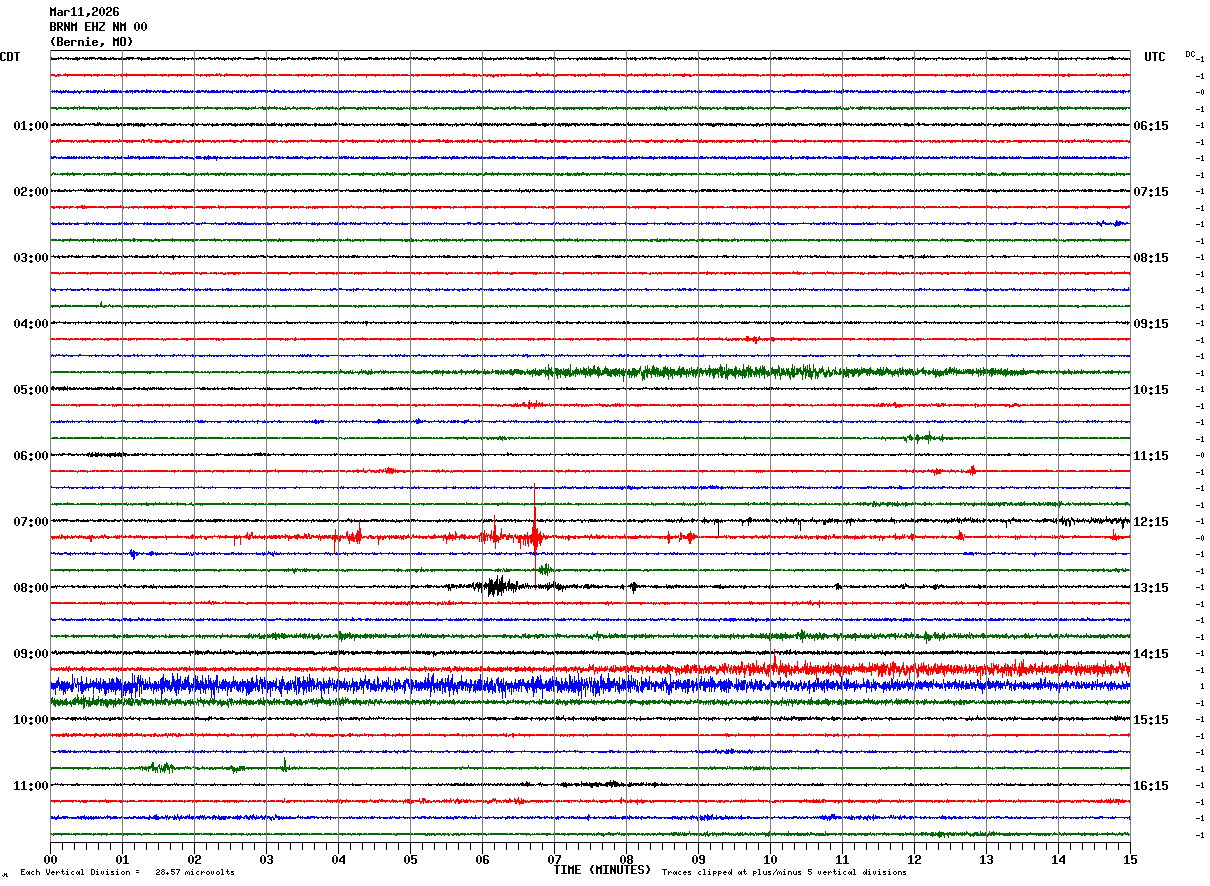This screenshot has height=886, width=1210.
Task: Click minute 10 on the bottom axis
Action: tap(770, 859)
